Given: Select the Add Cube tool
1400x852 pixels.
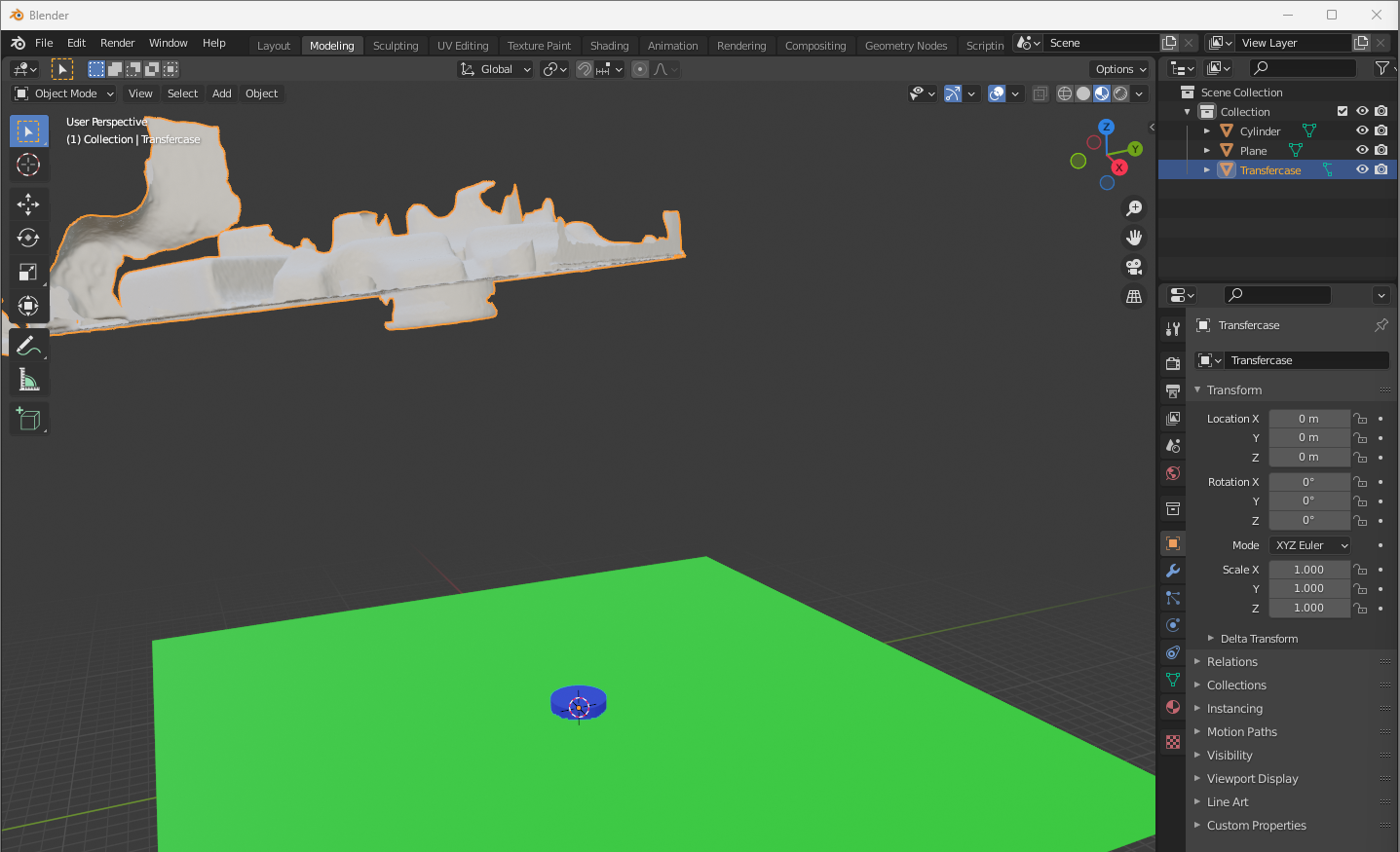Looking at the screenshot, I should click(28, 419).
